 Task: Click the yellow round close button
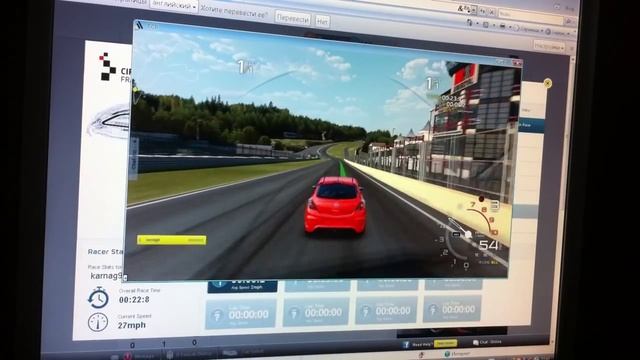coord(547,83)
